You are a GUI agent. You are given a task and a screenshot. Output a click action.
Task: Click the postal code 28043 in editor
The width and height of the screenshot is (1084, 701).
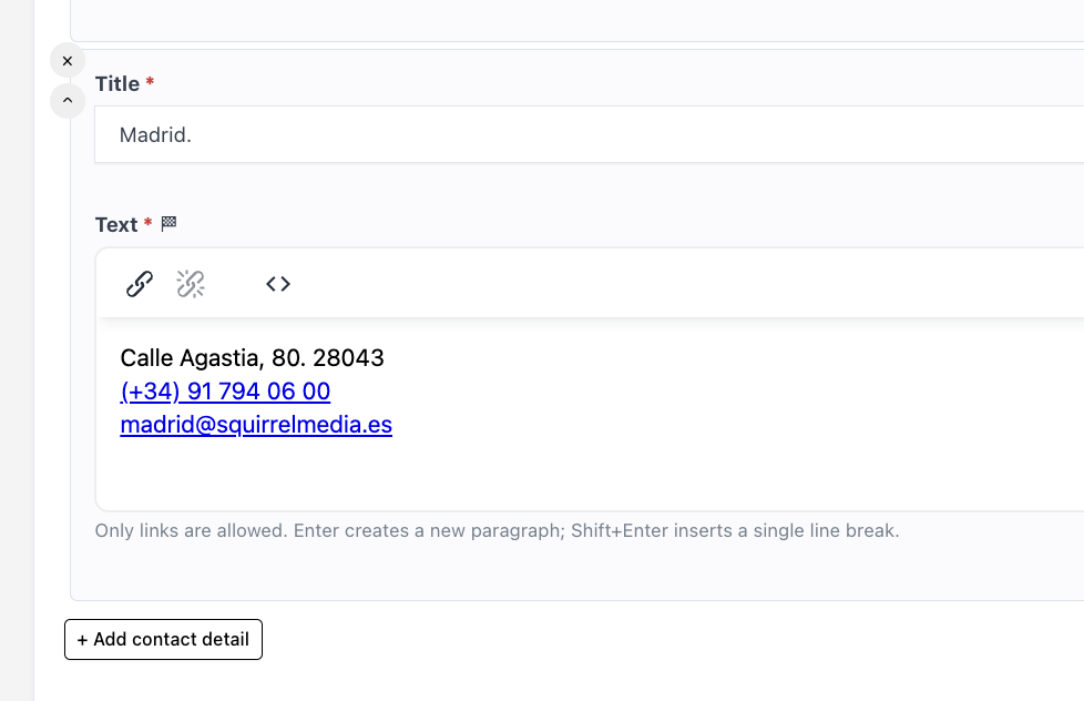point(348,358)
